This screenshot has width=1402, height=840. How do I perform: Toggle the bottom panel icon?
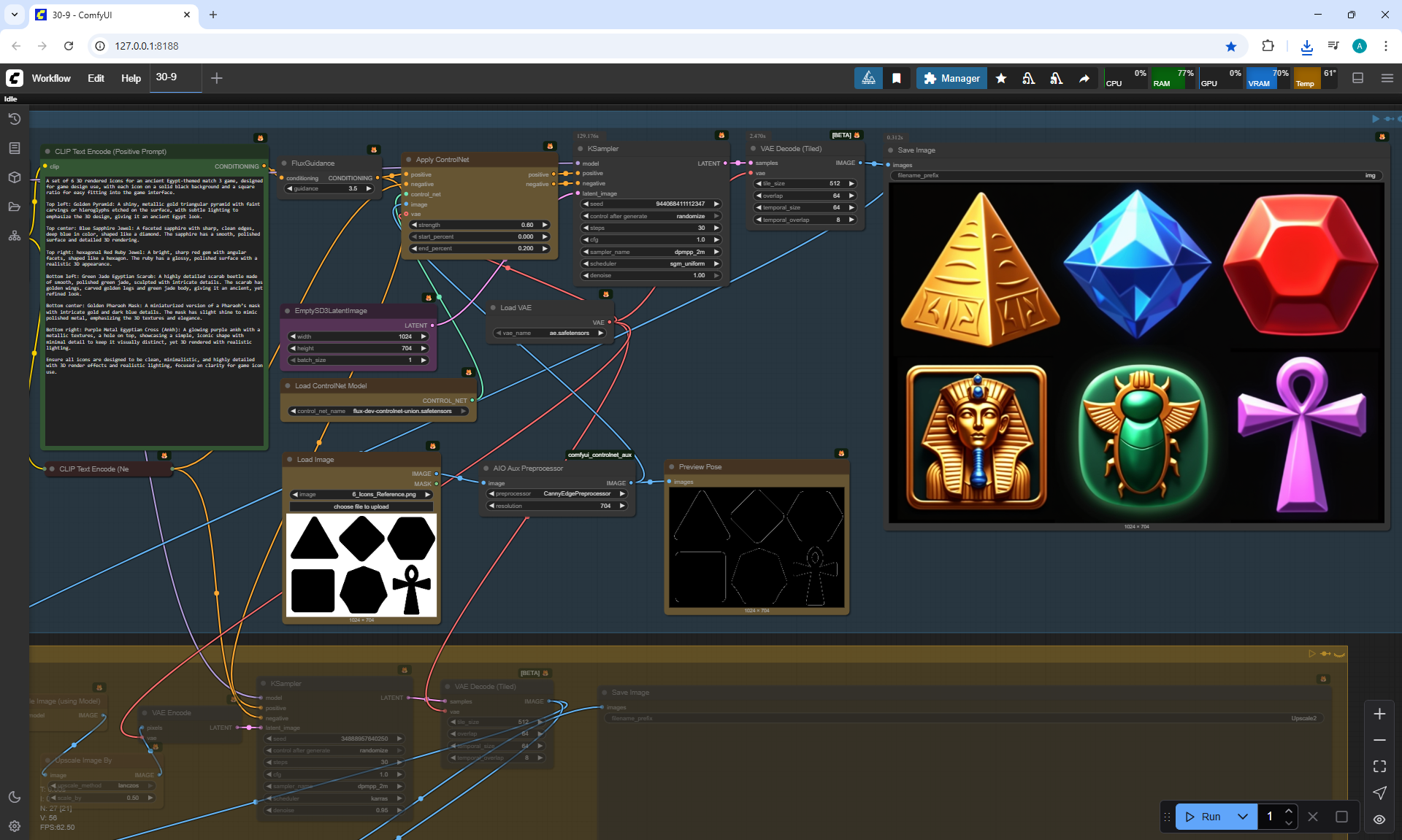point(1357,78)
